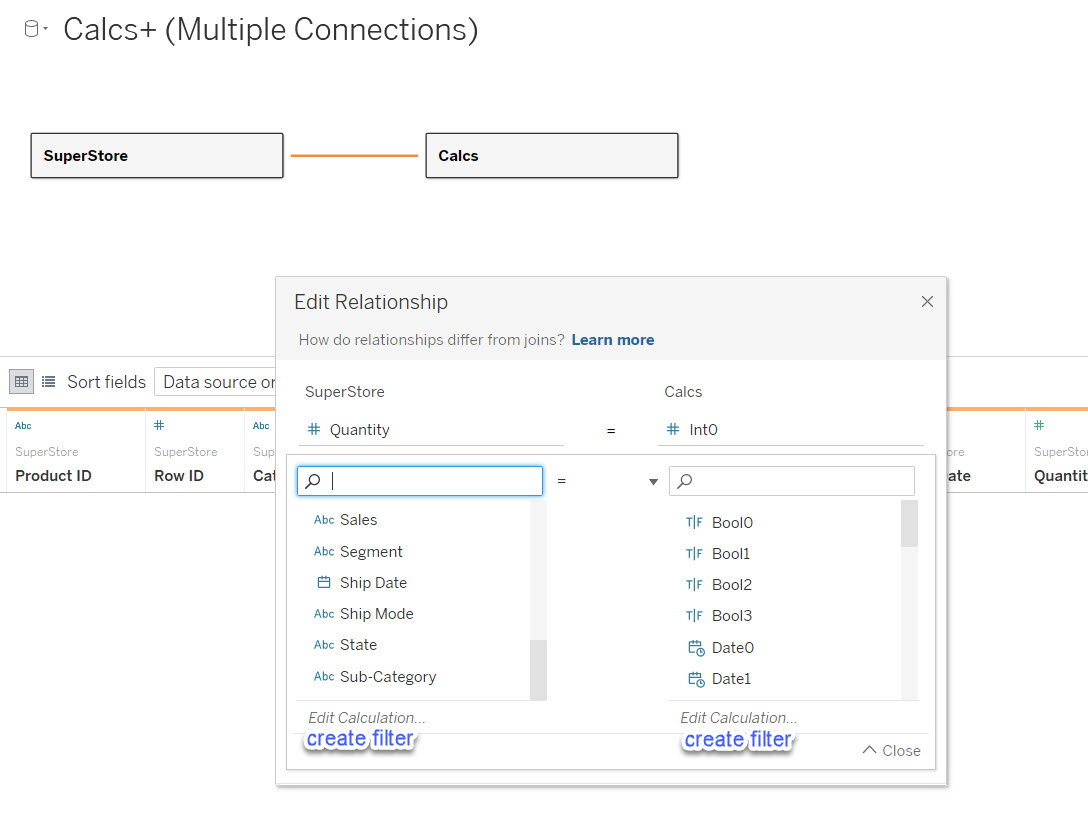Screen dimensions: 1088x813
Task: Click the SuperStore field search box
Action: point(420,481)
